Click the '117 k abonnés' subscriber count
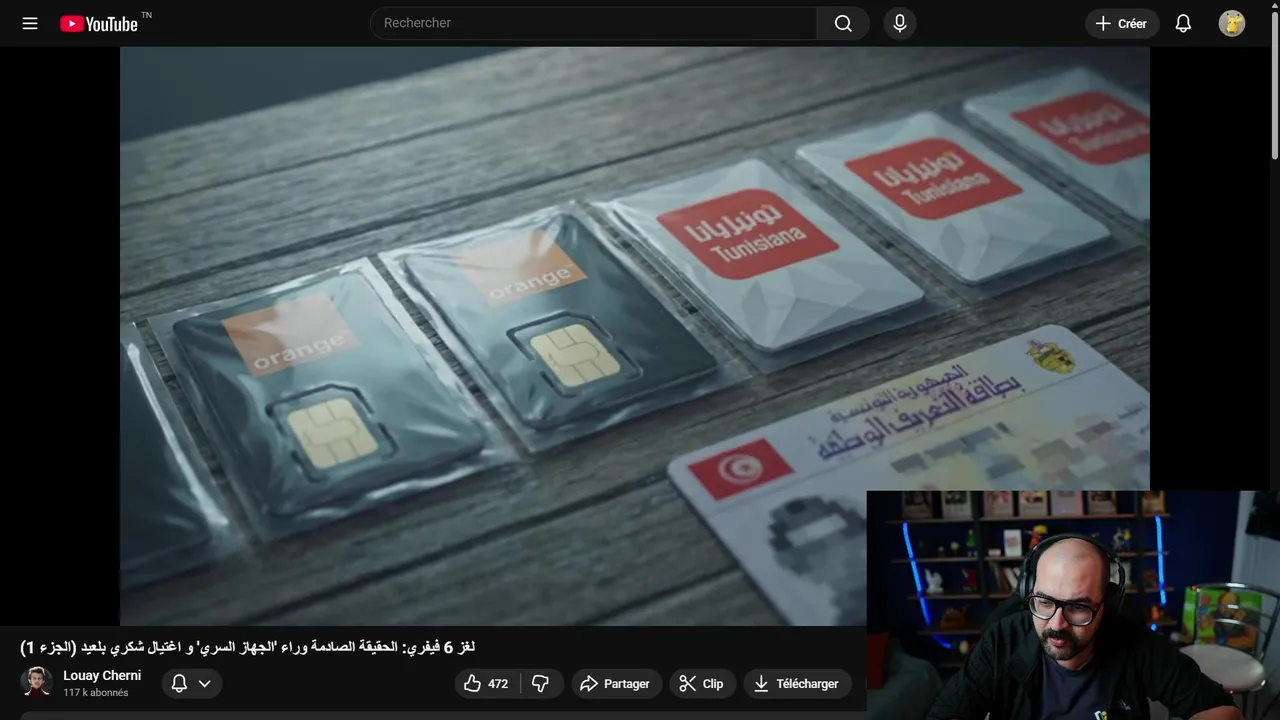The height and width of the screenshot is (720, 1280). coord(96,693)
